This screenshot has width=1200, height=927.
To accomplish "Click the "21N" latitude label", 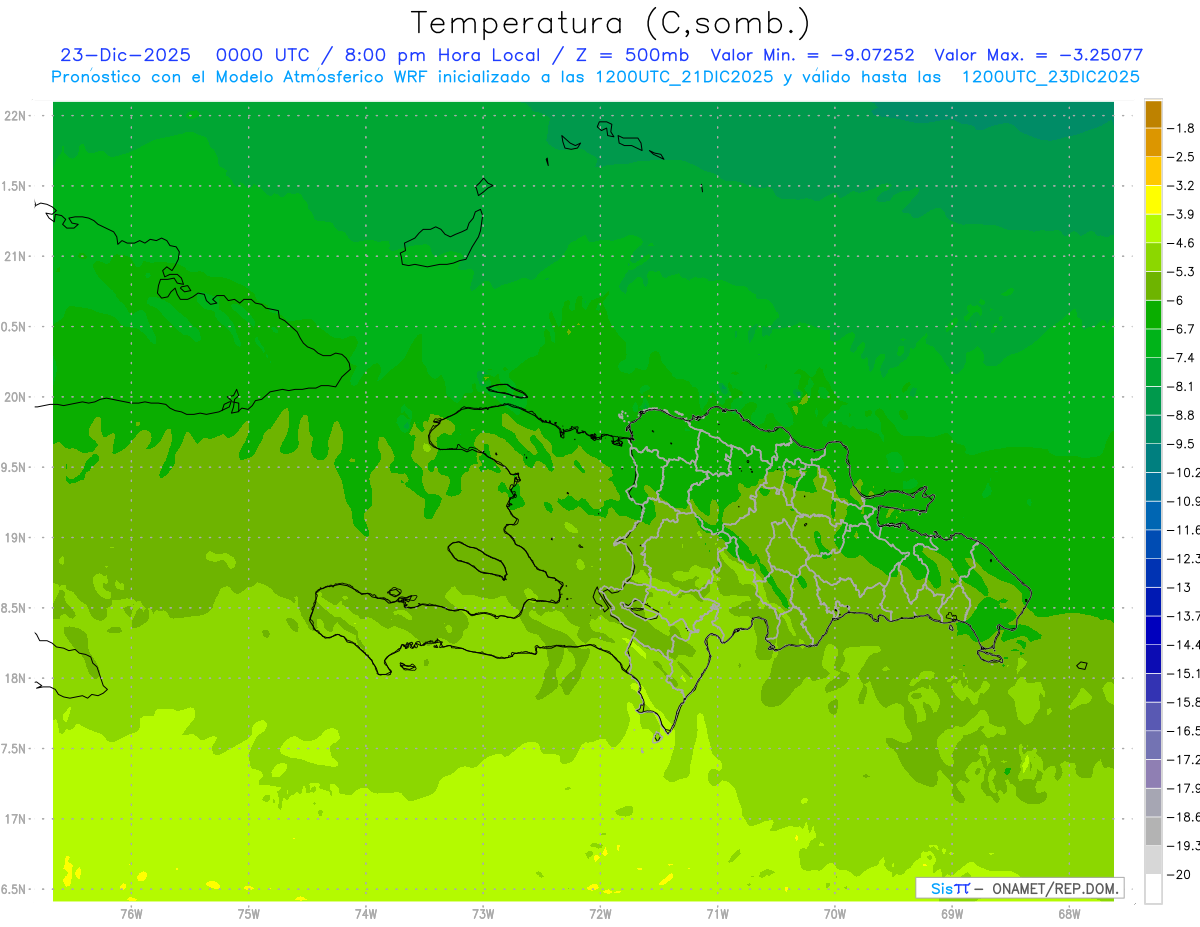I will (x=16, y=257).
